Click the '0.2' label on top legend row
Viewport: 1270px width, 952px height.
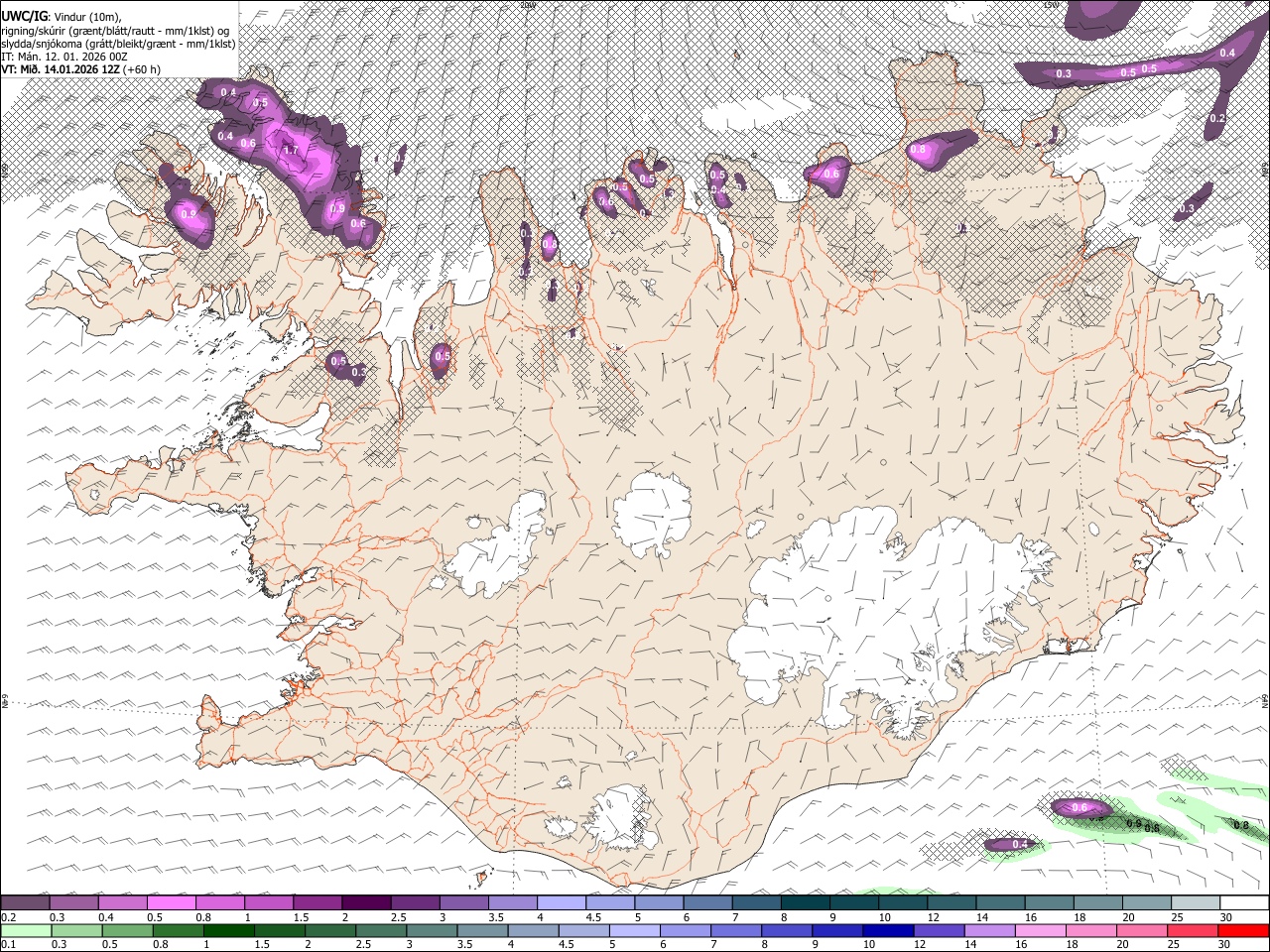coord(8,917)
